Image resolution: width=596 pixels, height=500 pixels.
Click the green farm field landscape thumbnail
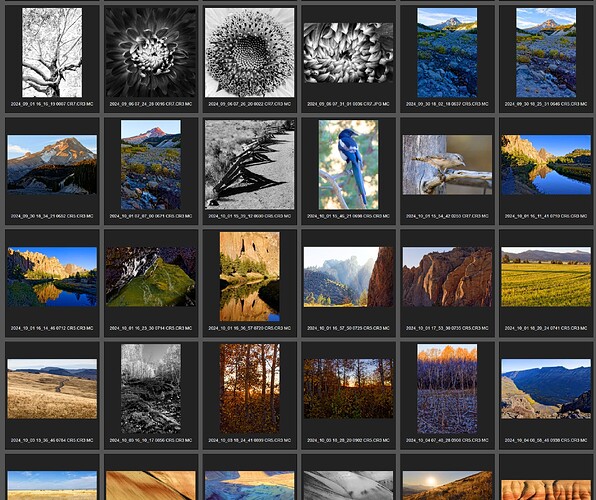[x=546, y=277]
